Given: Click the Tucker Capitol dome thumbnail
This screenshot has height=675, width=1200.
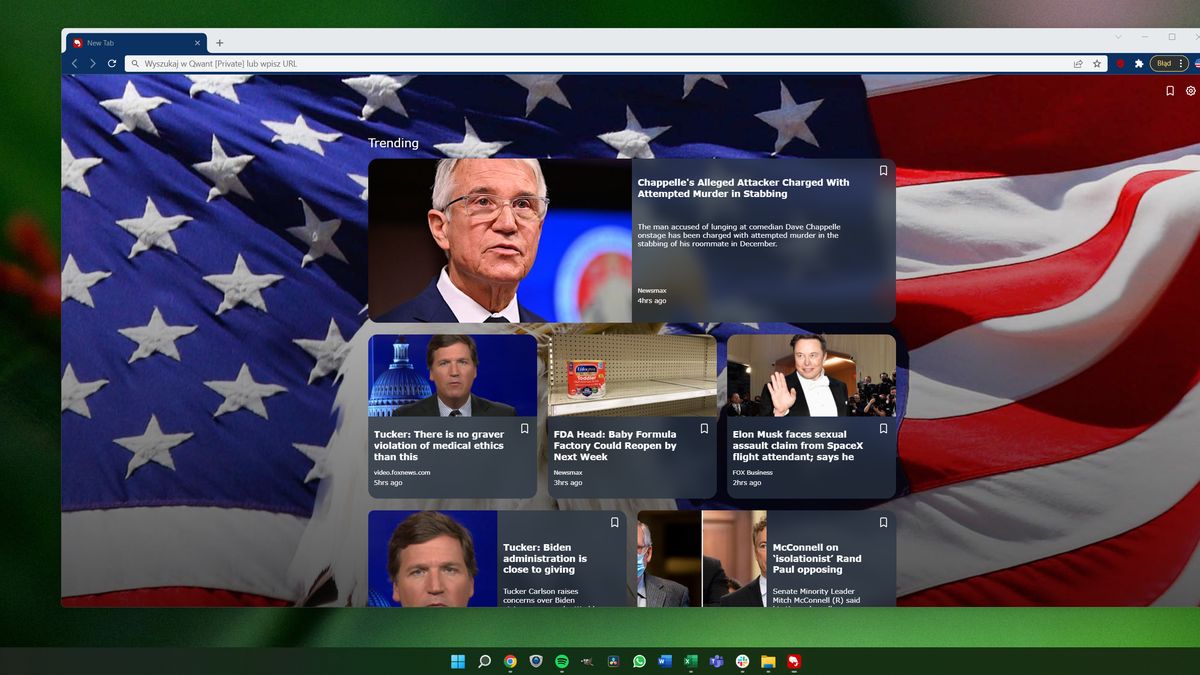Looking at the screenshot, I should 452,375.
